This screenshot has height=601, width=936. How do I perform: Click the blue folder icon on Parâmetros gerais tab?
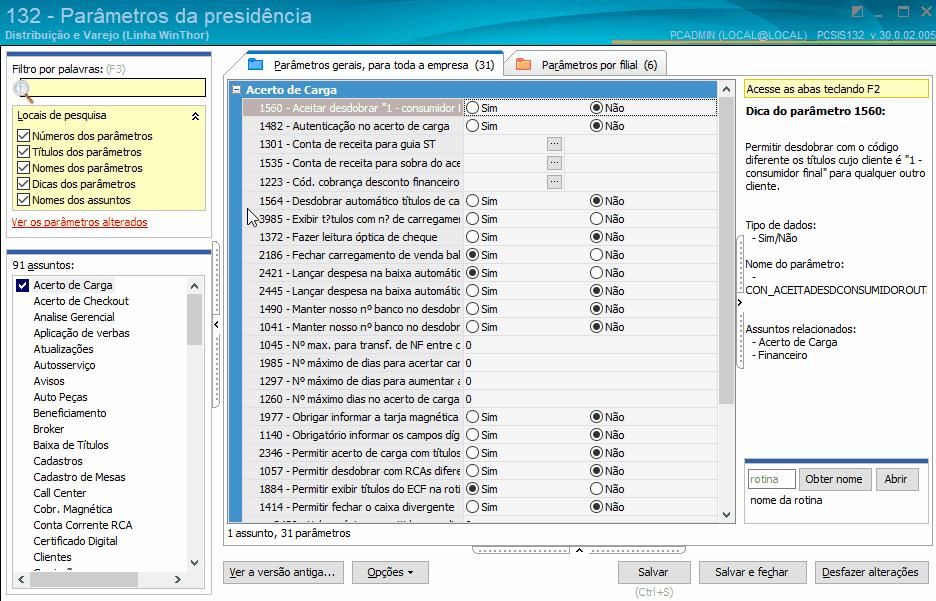[255, 64]
